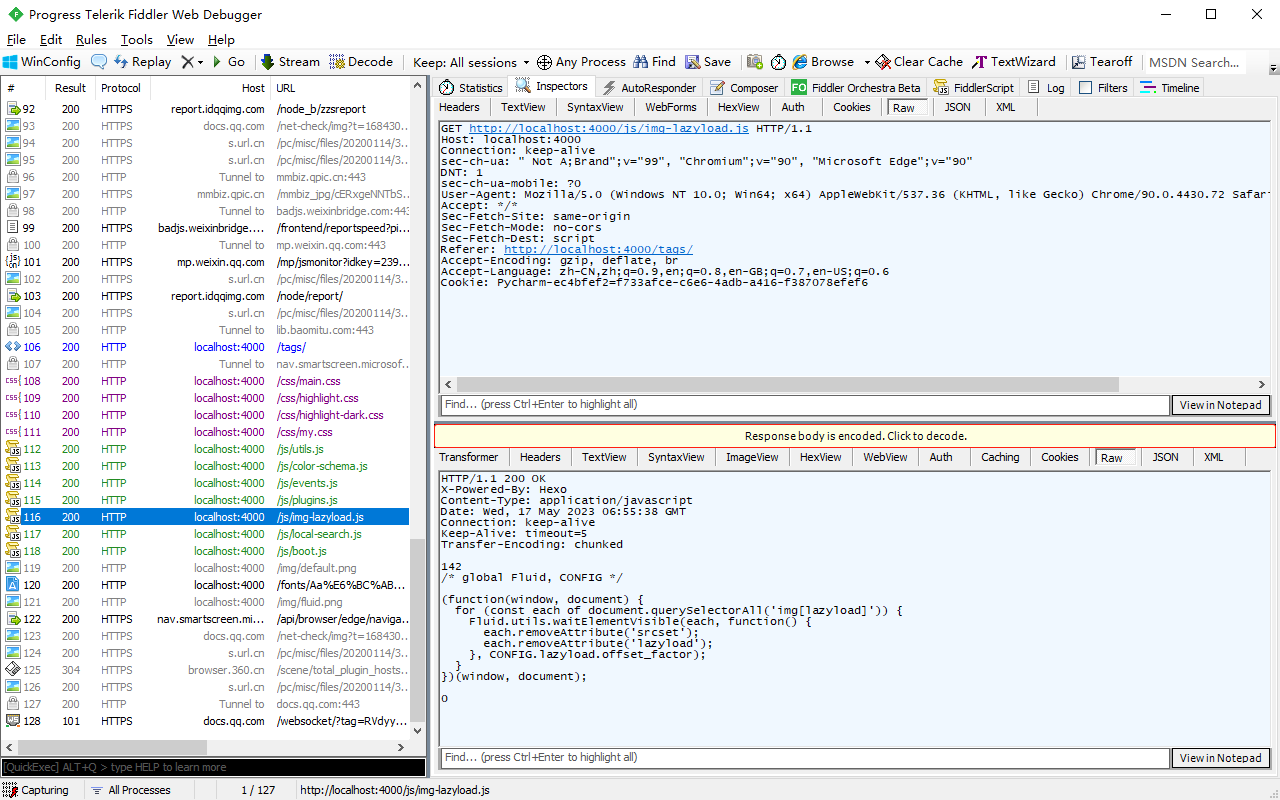Viewport: 1280px width, 800px height.
Task: Open the img-lazyload.js URL link
Action: pyautogui.click(x=608, y=129)
